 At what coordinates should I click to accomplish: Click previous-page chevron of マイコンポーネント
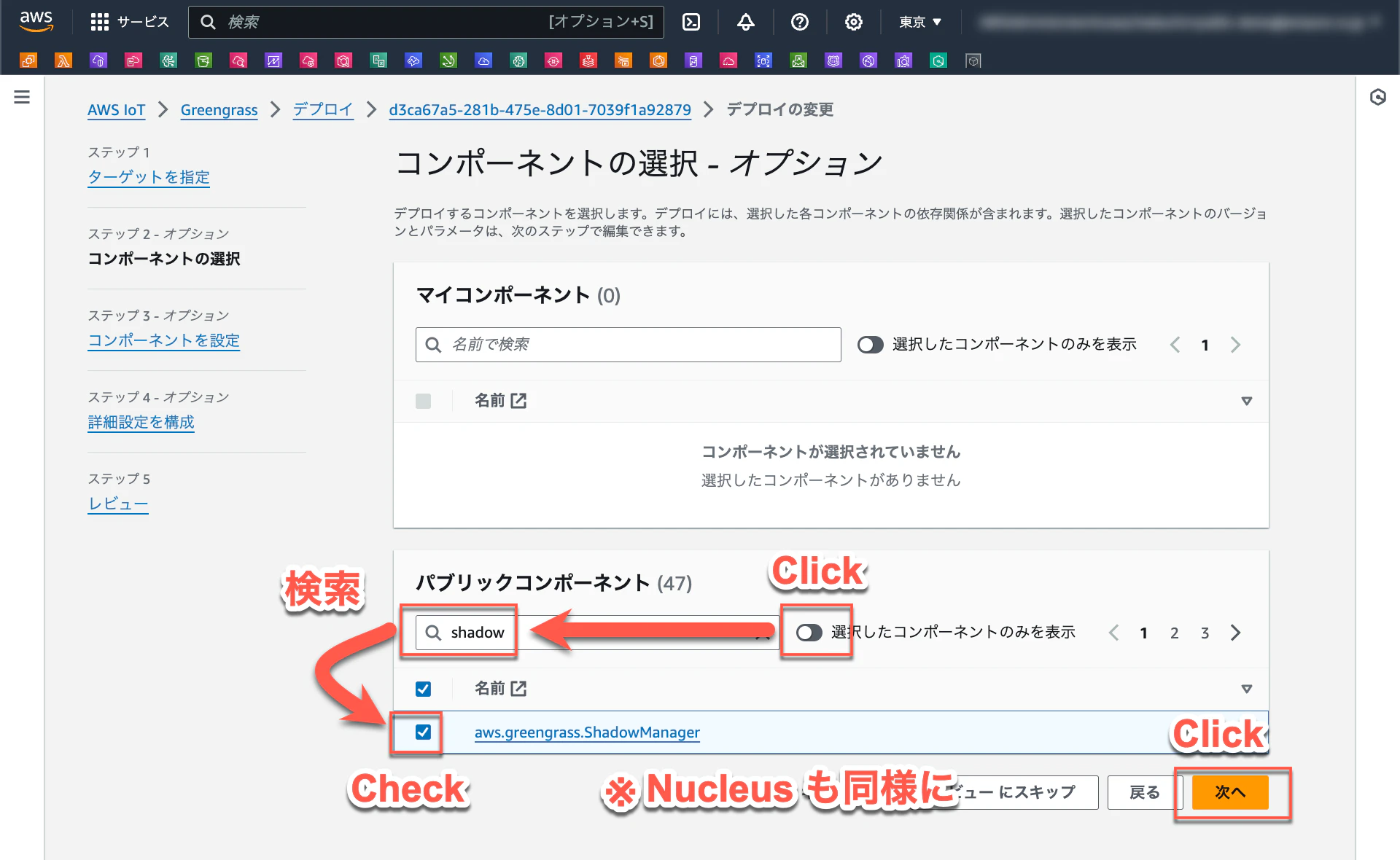1175,345
